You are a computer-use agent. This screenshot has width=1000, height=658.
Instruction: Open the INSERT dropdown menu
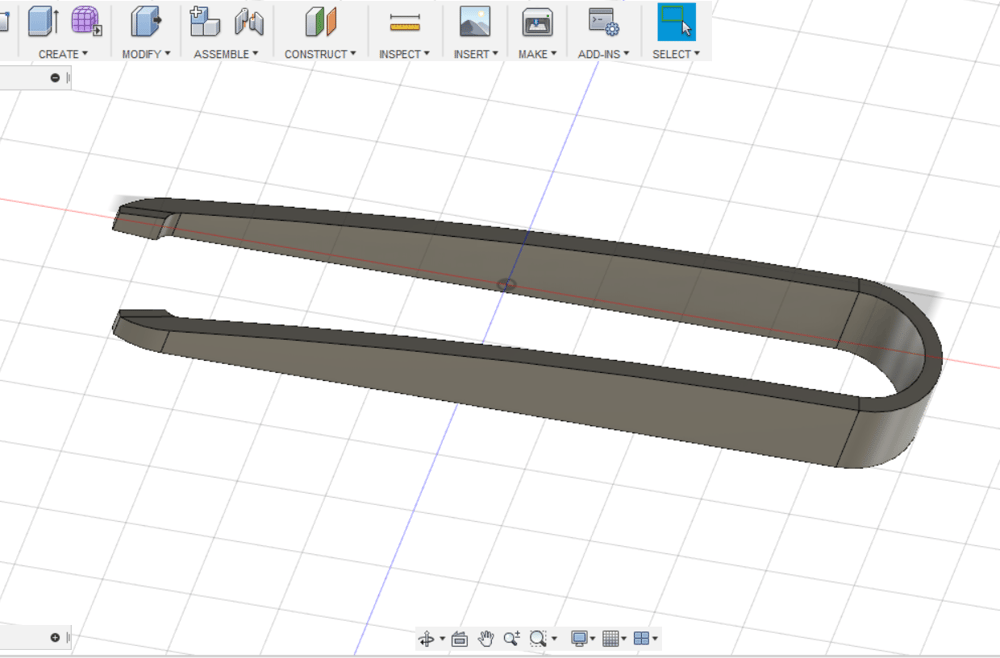pyautogui.click(x=476, y=54)
